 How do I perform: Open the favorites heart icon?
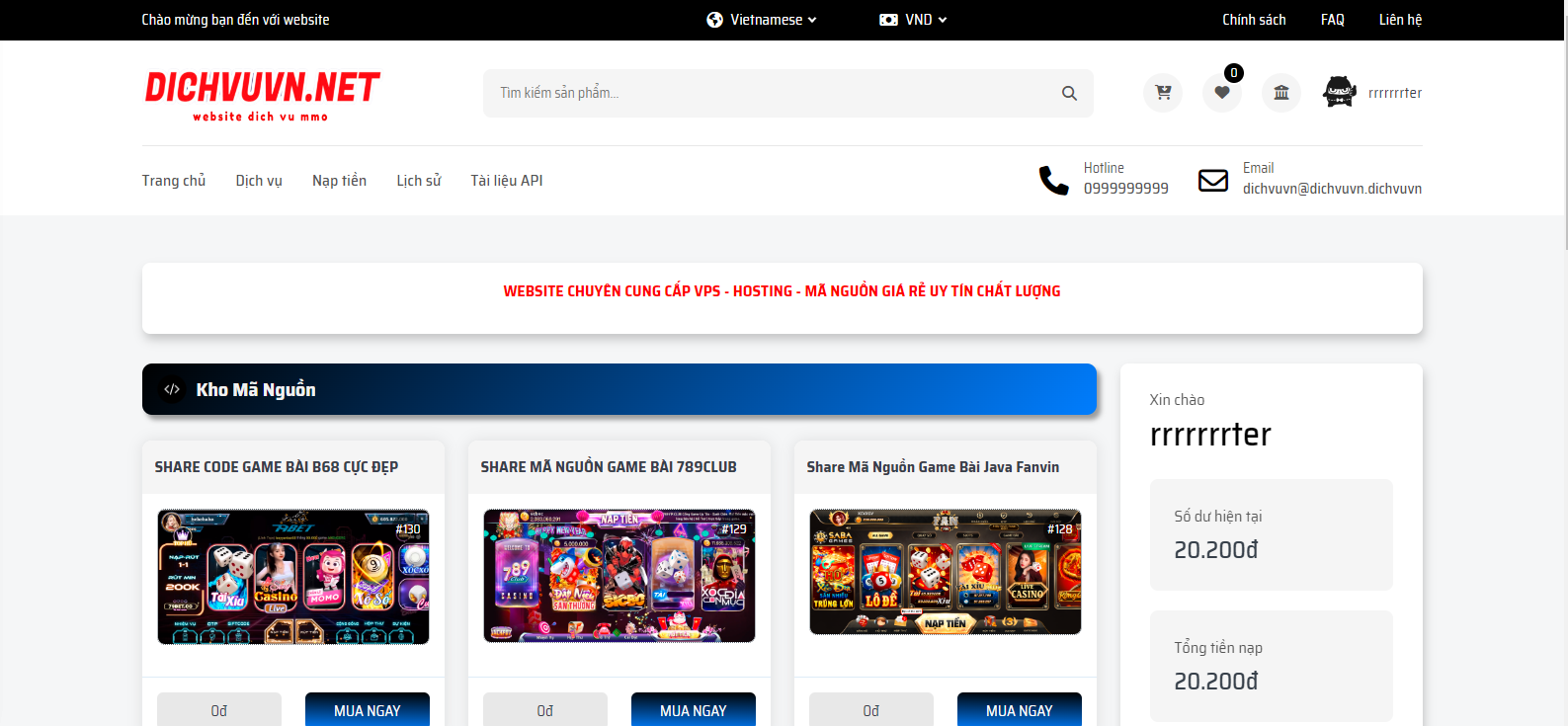click(1222, 93)
